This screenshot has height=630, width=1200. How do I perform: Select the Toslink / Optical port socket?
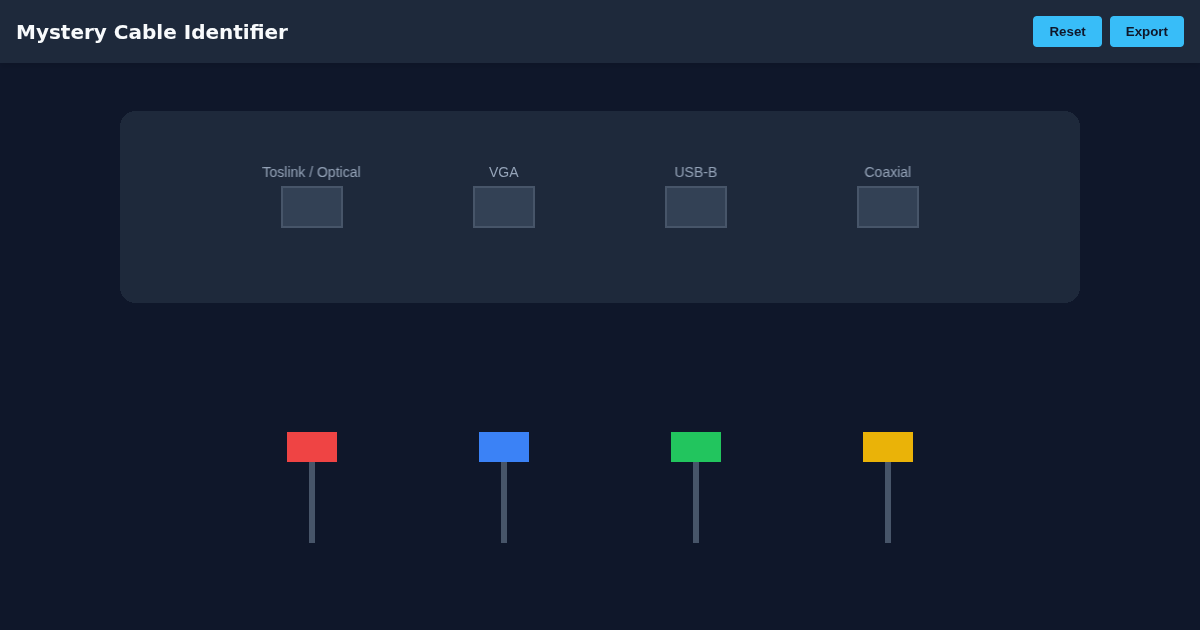click(312, 207)
